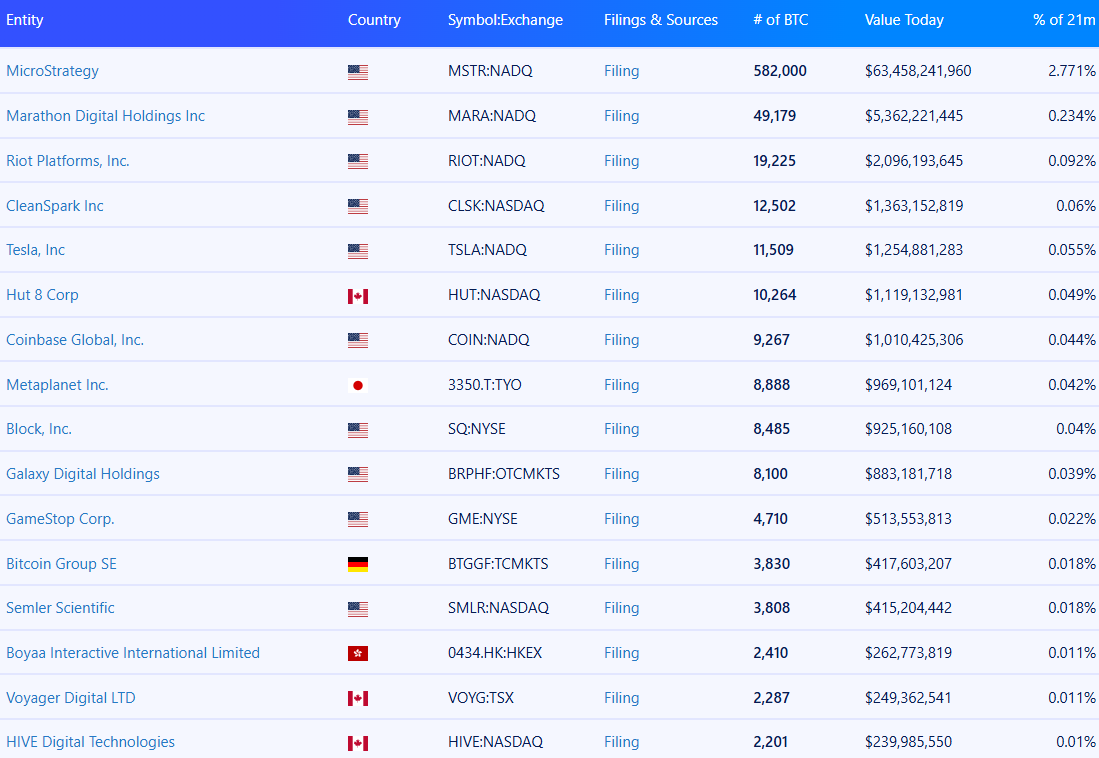1099x758 pixels.
Task: Open the Hut 8 Corp link
Action: (x=42, y=295)
